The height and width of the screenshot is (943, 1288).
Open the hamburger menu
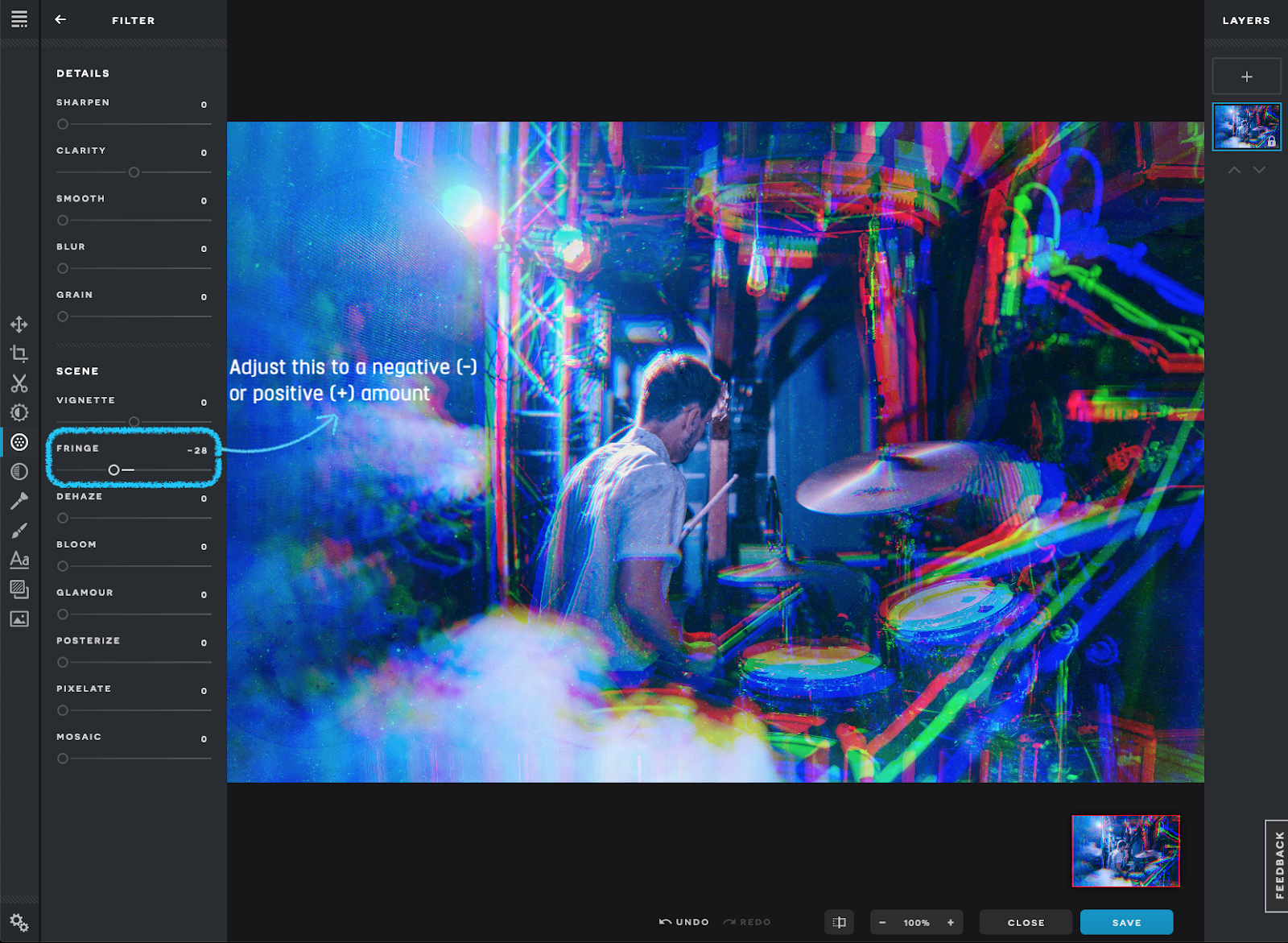[19, 19]
